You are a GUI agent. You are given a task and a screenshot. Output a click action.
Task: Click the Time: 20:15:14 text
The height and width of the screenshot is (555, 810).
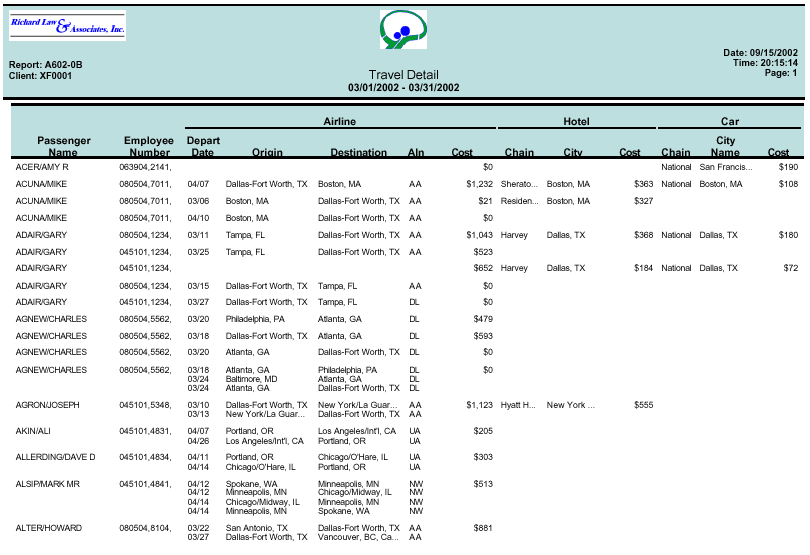pos(765,63)
